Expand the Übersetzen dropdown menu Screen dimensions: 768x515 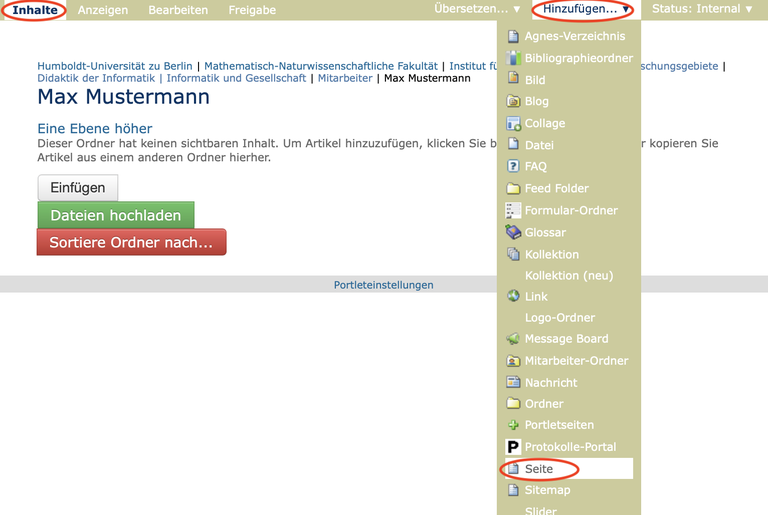pyautogui.click(x=477, y=9)
